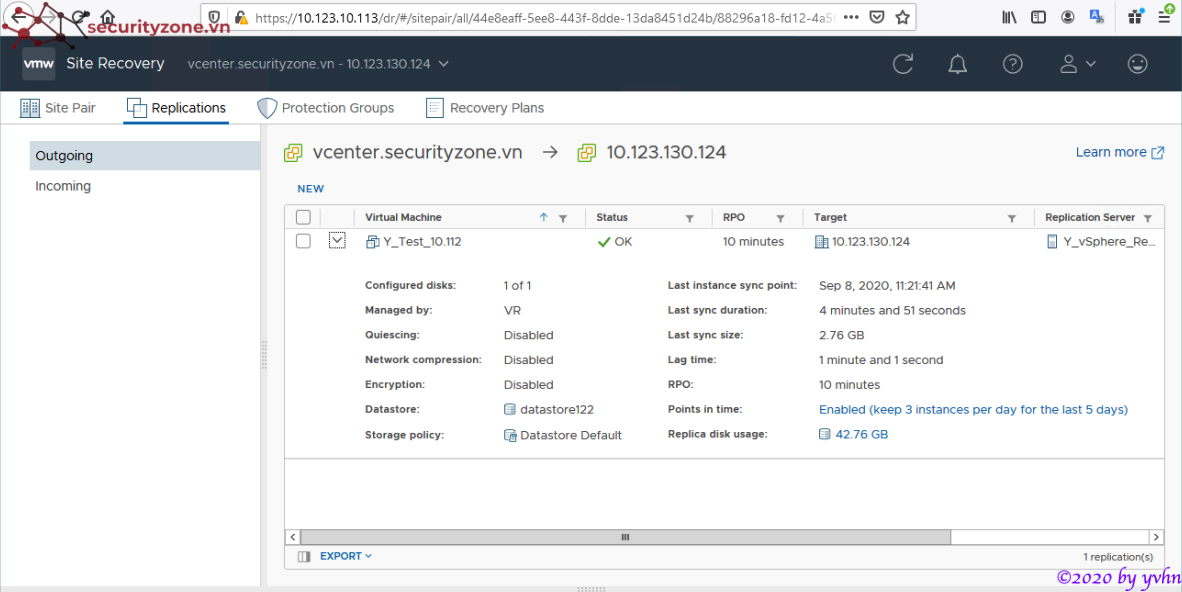The image size is (1182, 592).
Task: Click the vmw logo
Action: (38, 64)
